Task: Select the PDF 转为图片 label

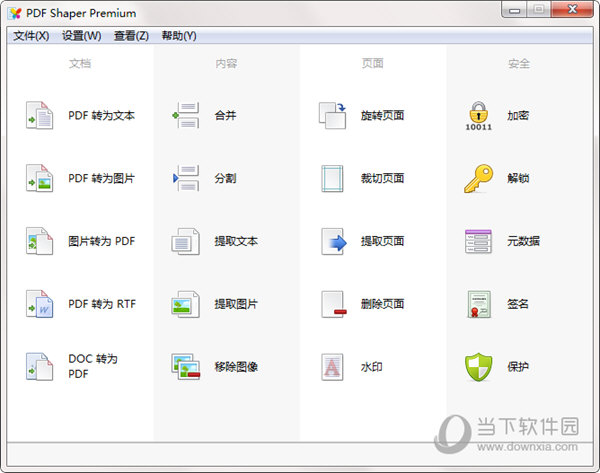Action: 101,178
